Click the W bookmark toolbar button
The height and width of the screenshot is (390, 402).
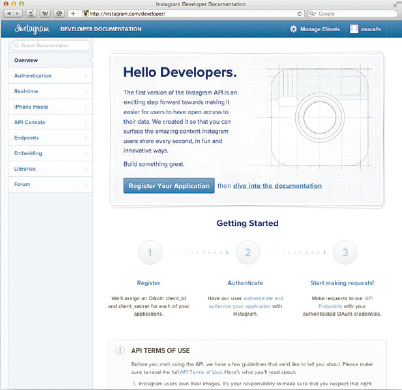[x=45, y=14]
